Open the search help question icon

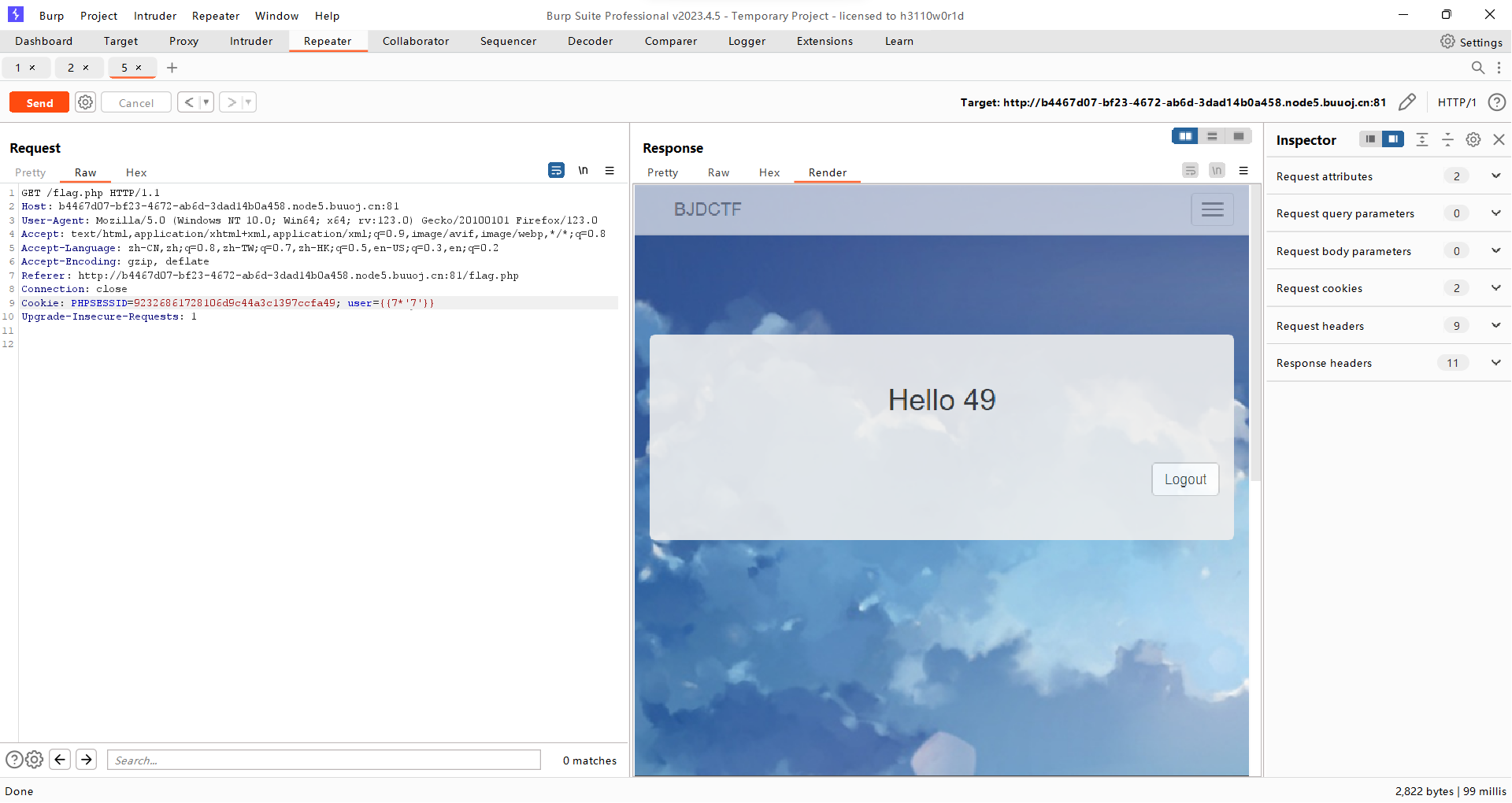pyautogui.click(x=14, y=760)
